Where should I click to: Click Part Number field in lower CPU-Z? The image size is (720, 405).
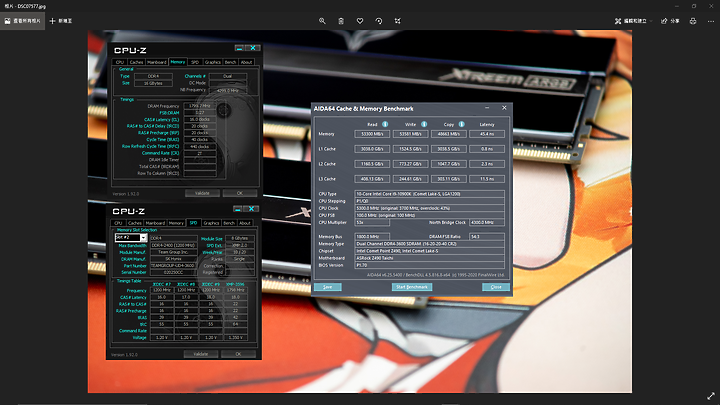174,265
